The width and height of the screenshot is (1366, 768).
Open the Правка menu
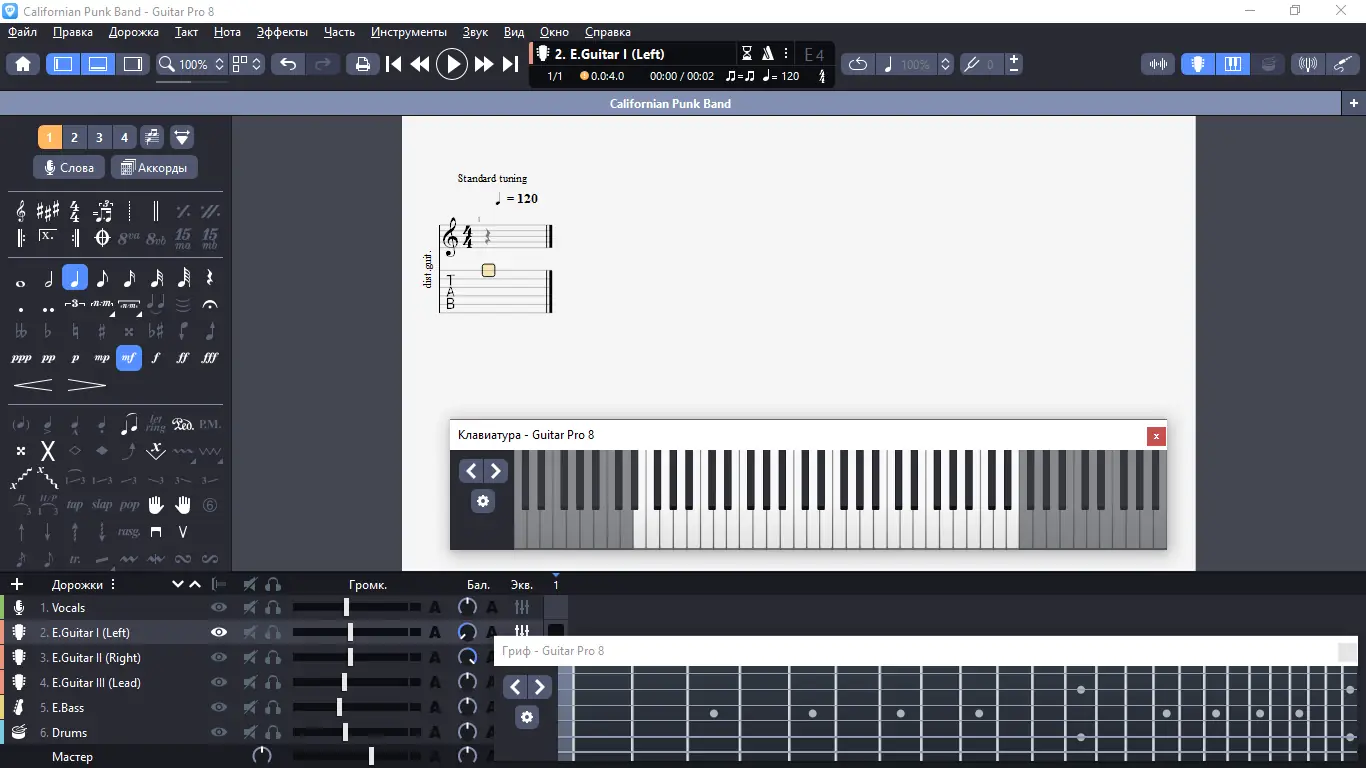coord(73,32)
